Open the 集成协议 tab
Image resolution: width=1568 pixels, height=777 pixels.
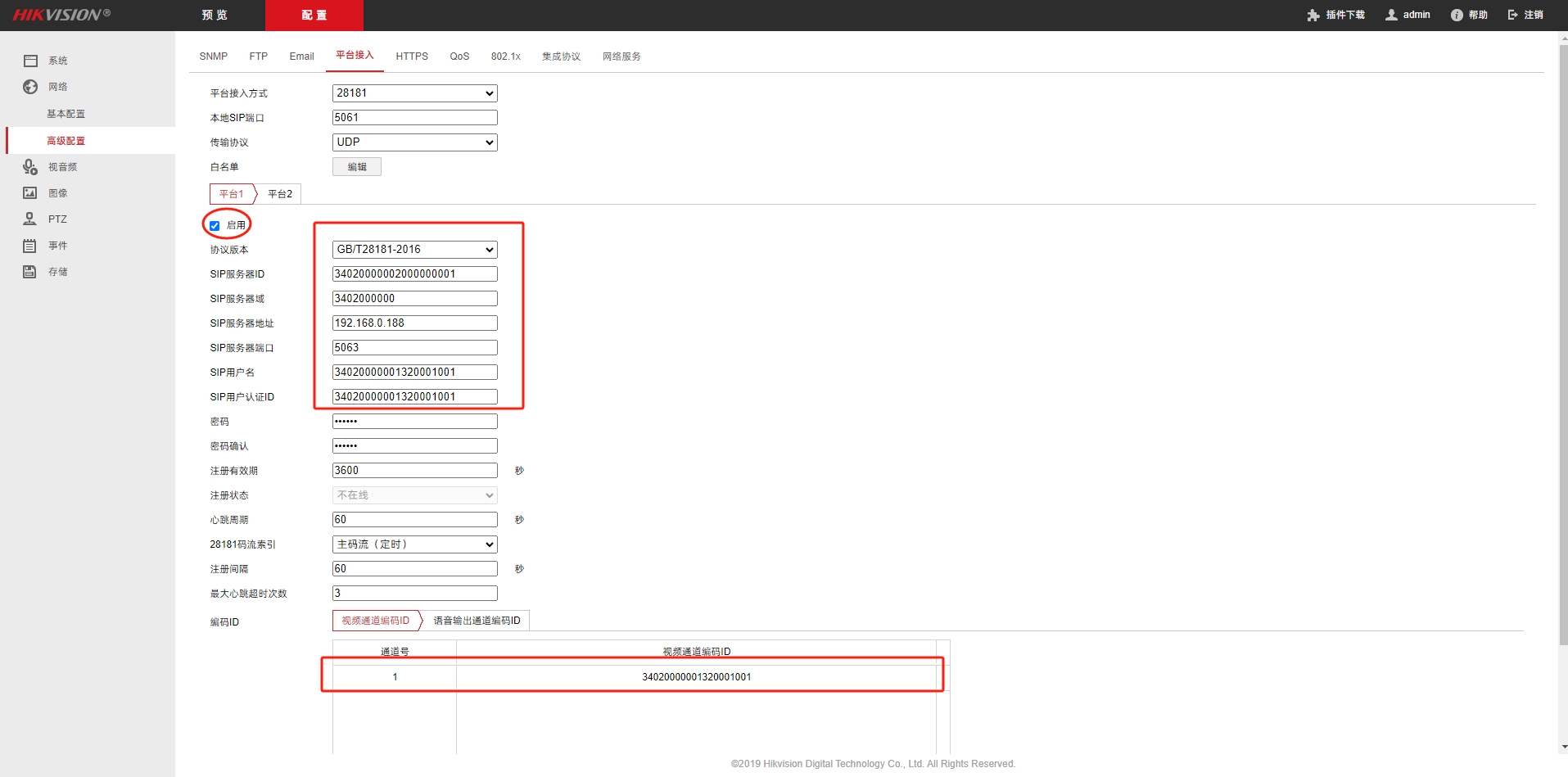562,56
